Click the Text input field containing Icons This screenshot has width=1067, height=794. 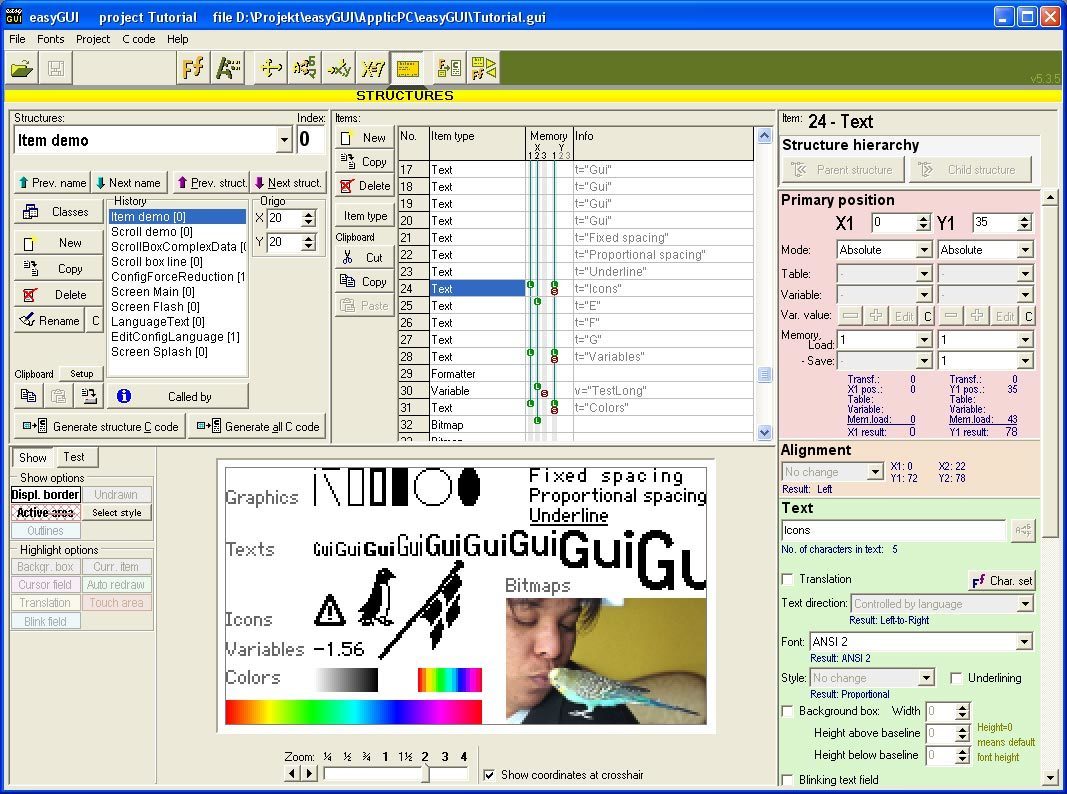pos(893,530)
